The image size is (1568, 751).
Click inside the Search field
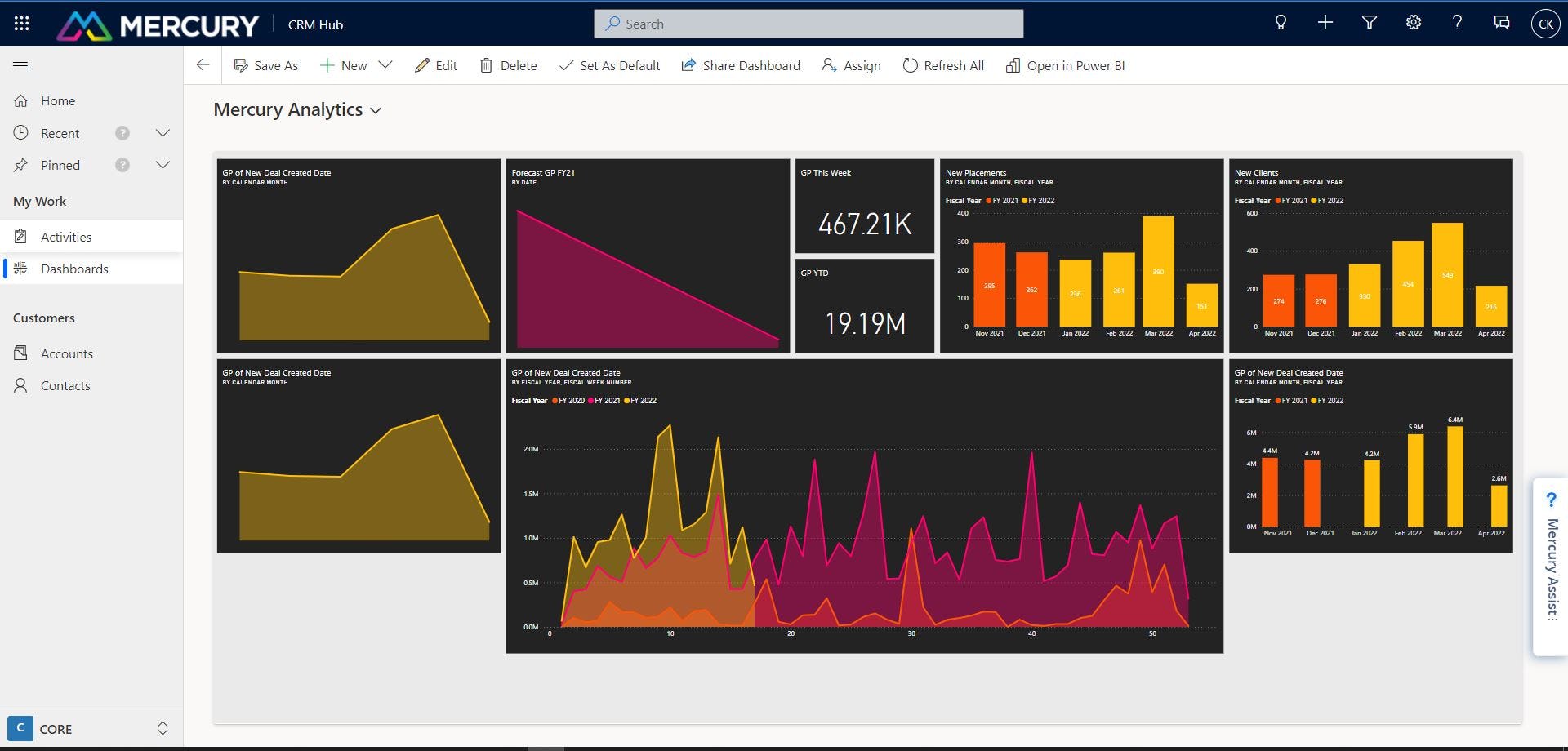click(808, 23)
